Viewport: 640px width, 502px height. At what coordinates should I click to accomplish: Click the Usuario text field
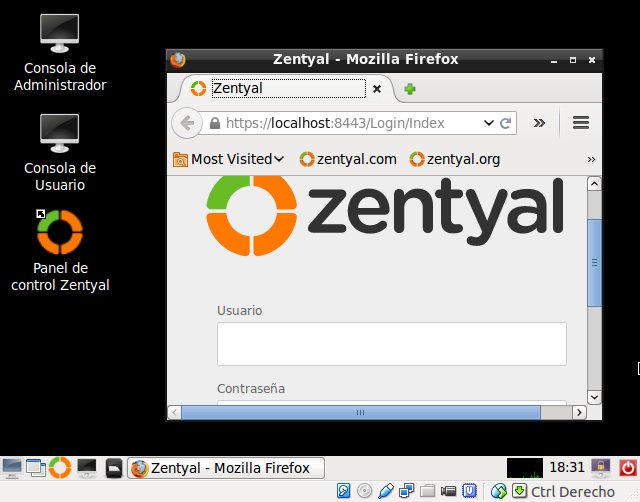[x=391, y=344]
